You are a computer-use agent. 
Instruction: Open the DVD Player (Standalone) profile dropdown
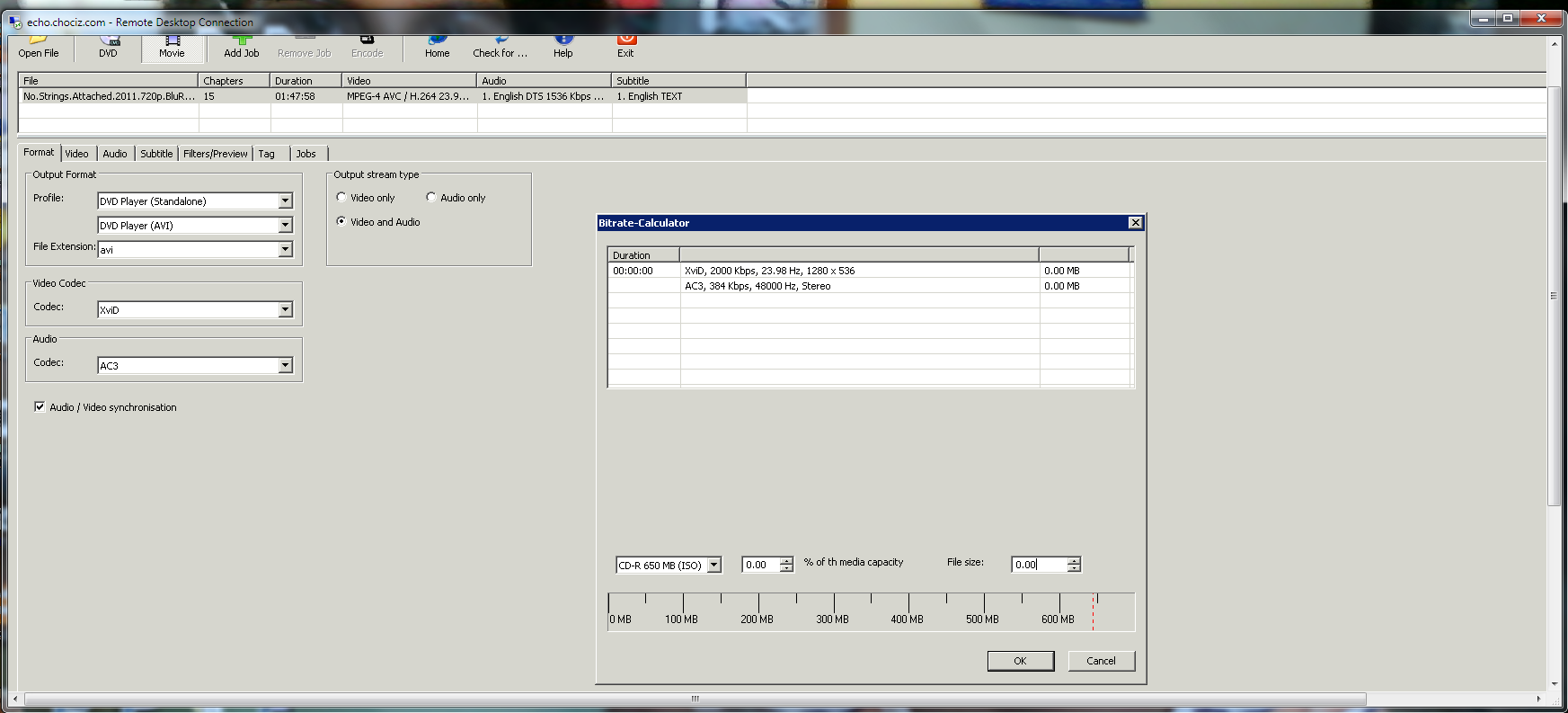[x=285, y=201]
